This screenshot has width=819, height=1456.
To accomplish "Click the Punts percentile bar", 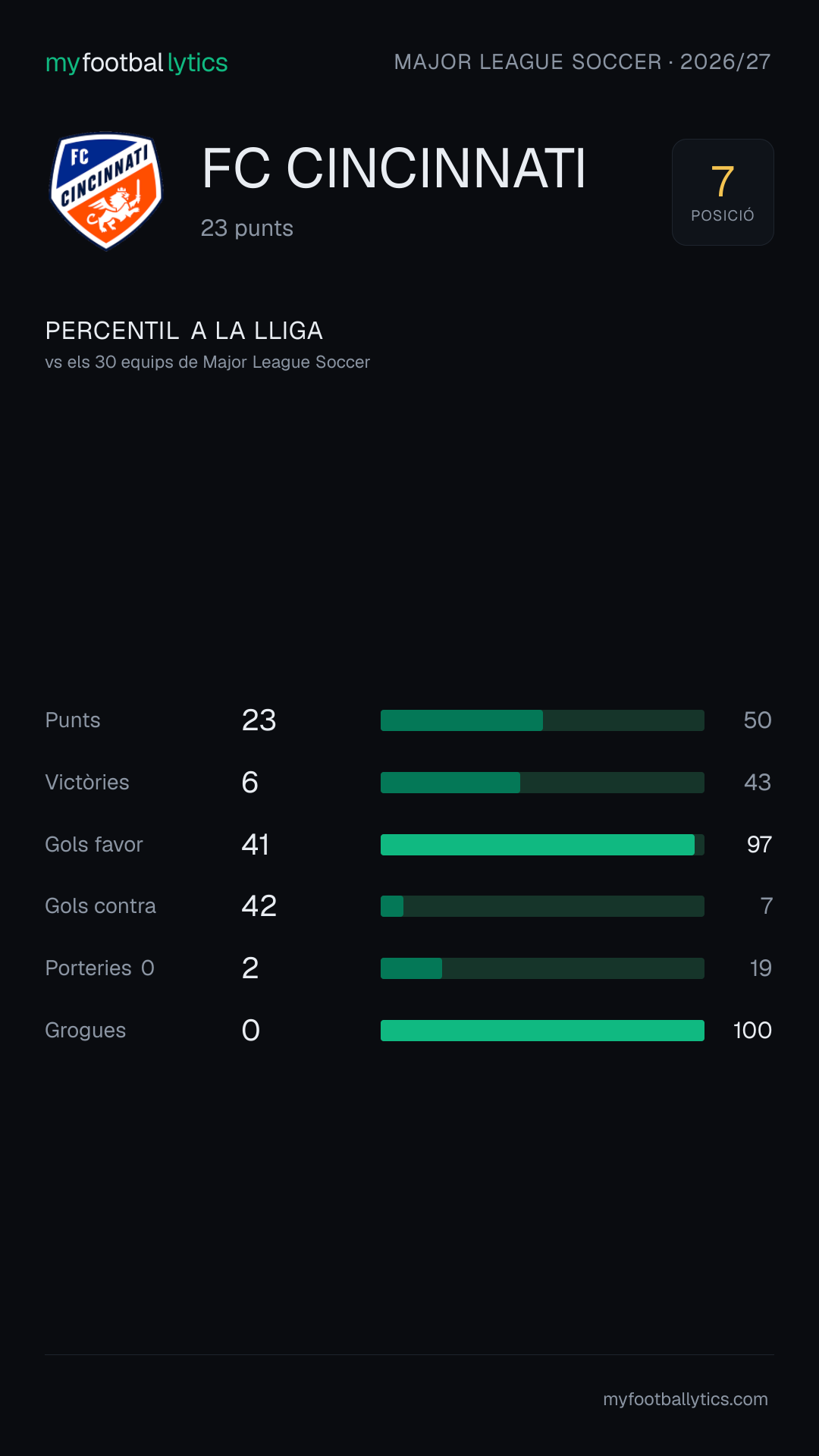I will tap(542, 720).
